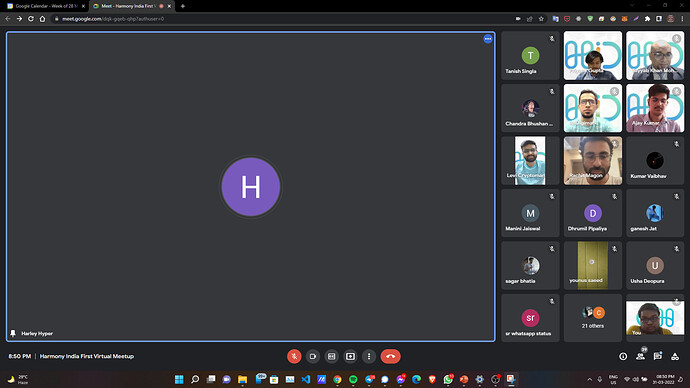Click the pin icon next to Harley Hyper

point(13,333)
